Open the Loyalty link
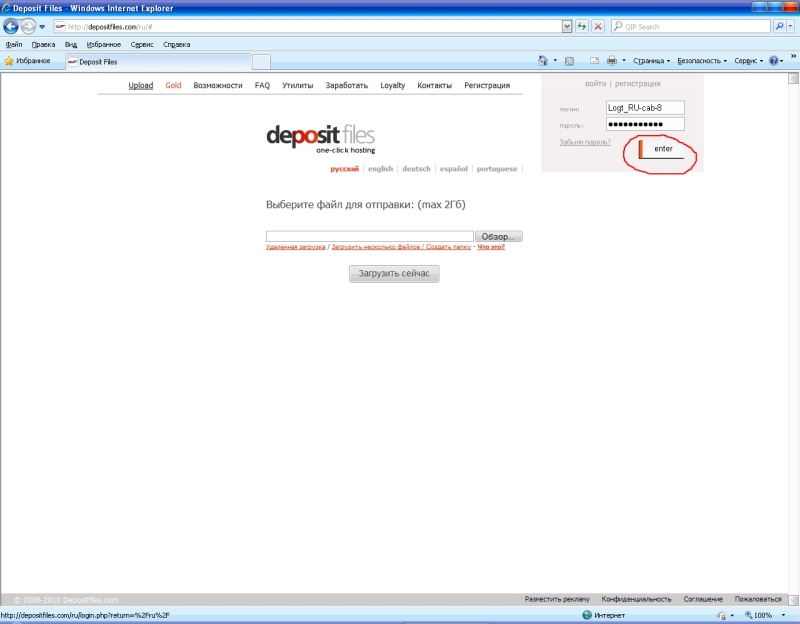Viewport: 800px width, 624px height. (392, 85)
